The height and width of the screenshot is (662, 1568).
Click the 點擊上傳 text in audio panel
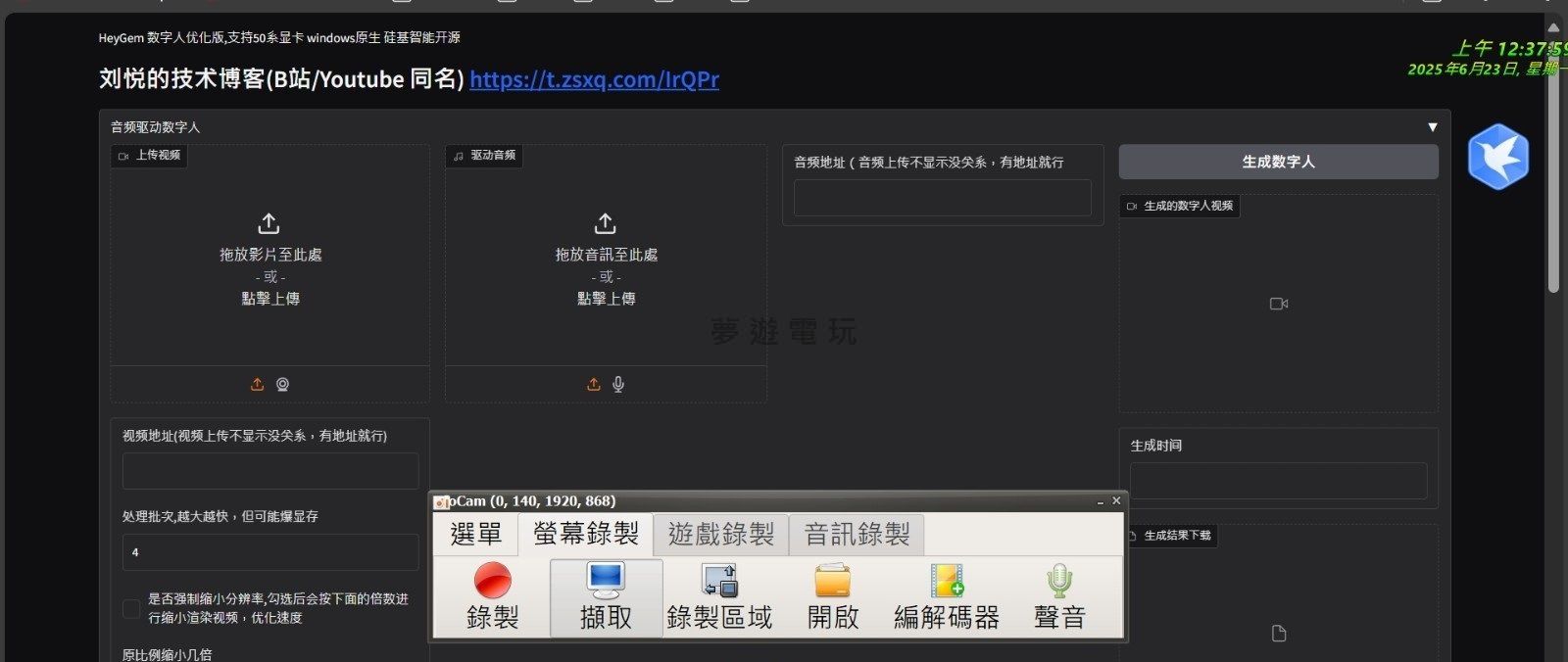click(x=606, y=299)
